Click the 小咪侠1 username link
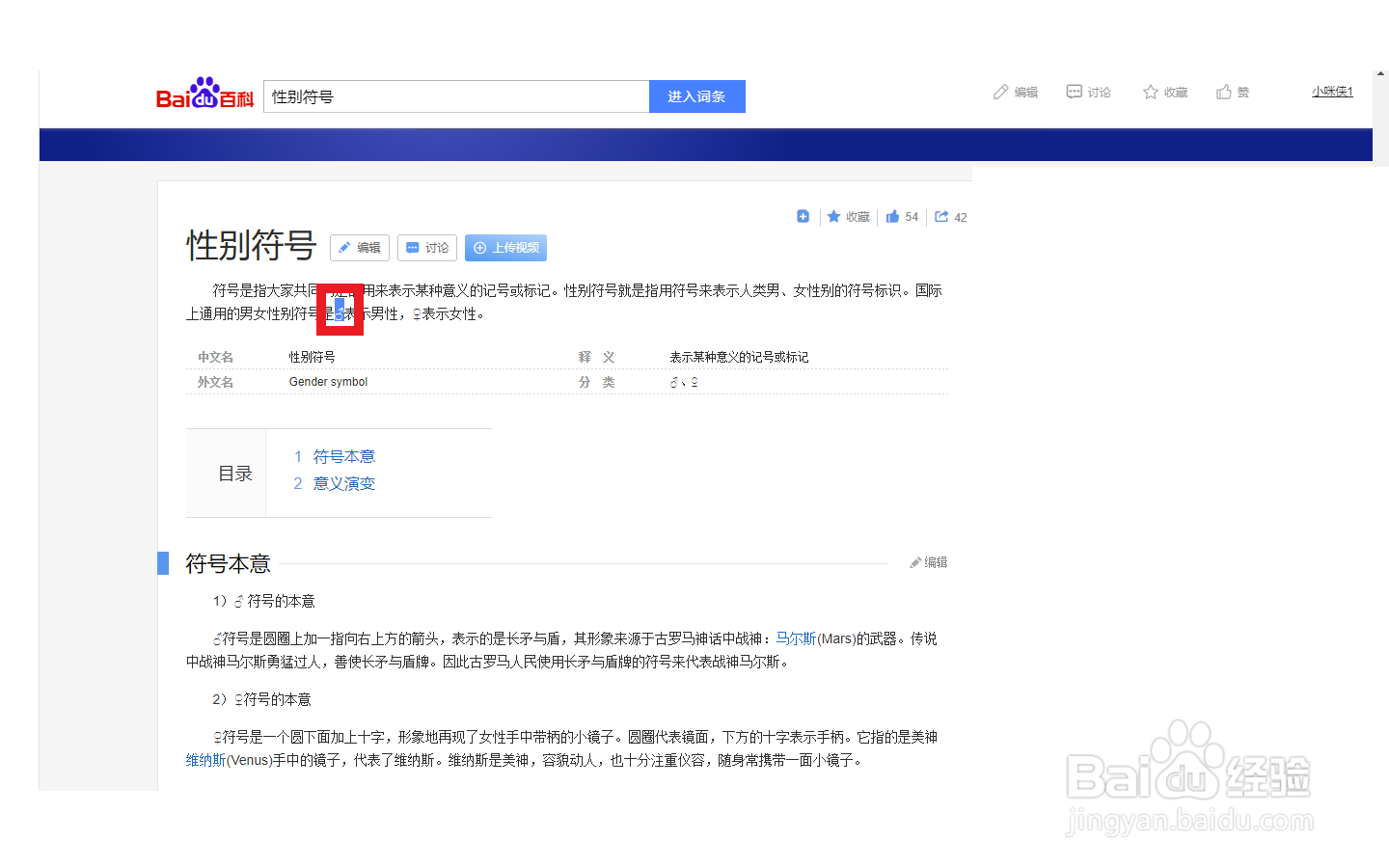Screen dimensions: 1389x868 click(x=1332, y=91)
